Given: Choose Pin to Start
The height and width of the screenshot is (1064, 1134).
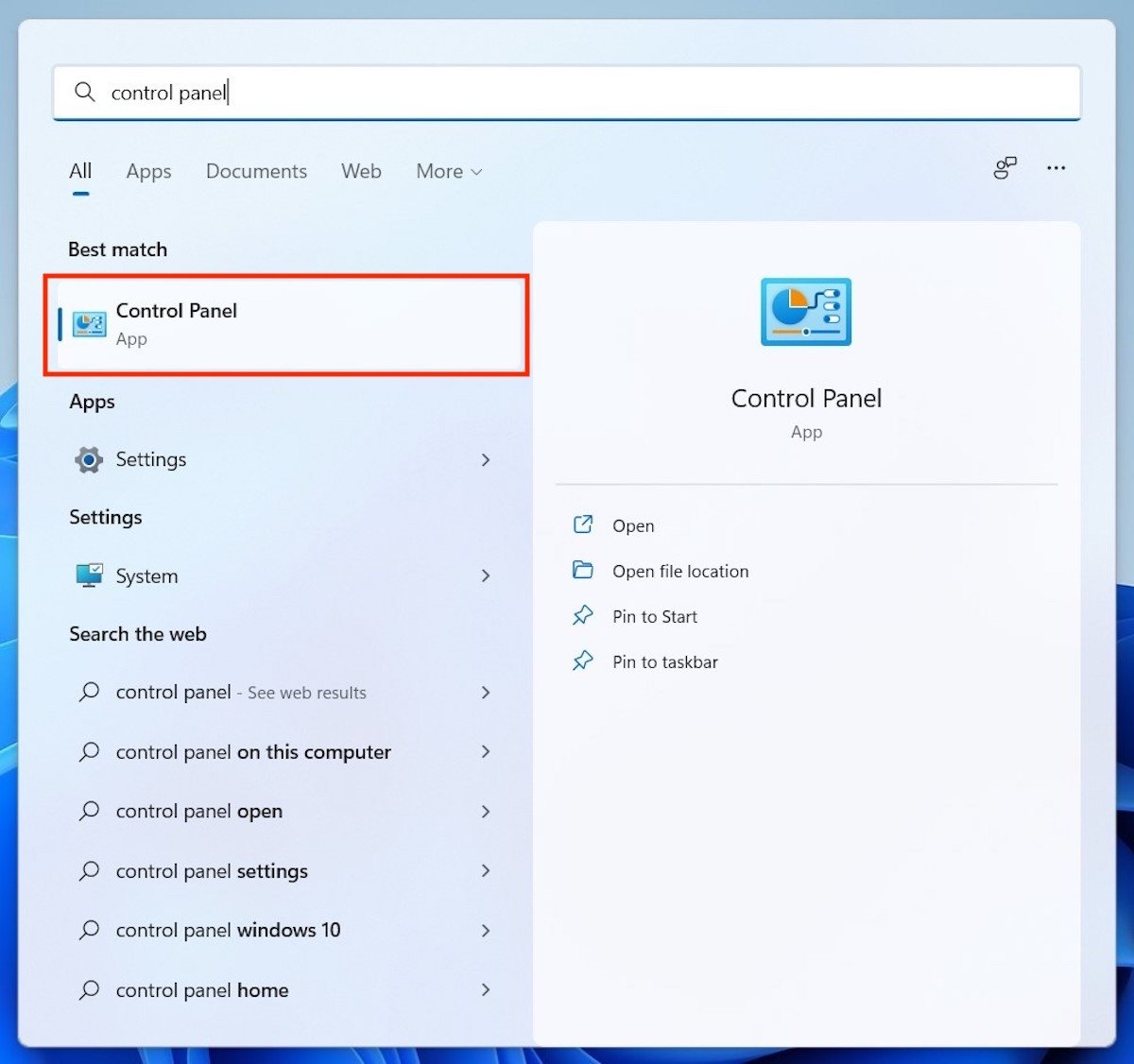Looking at the screenshot, I should tap(655, 616).
